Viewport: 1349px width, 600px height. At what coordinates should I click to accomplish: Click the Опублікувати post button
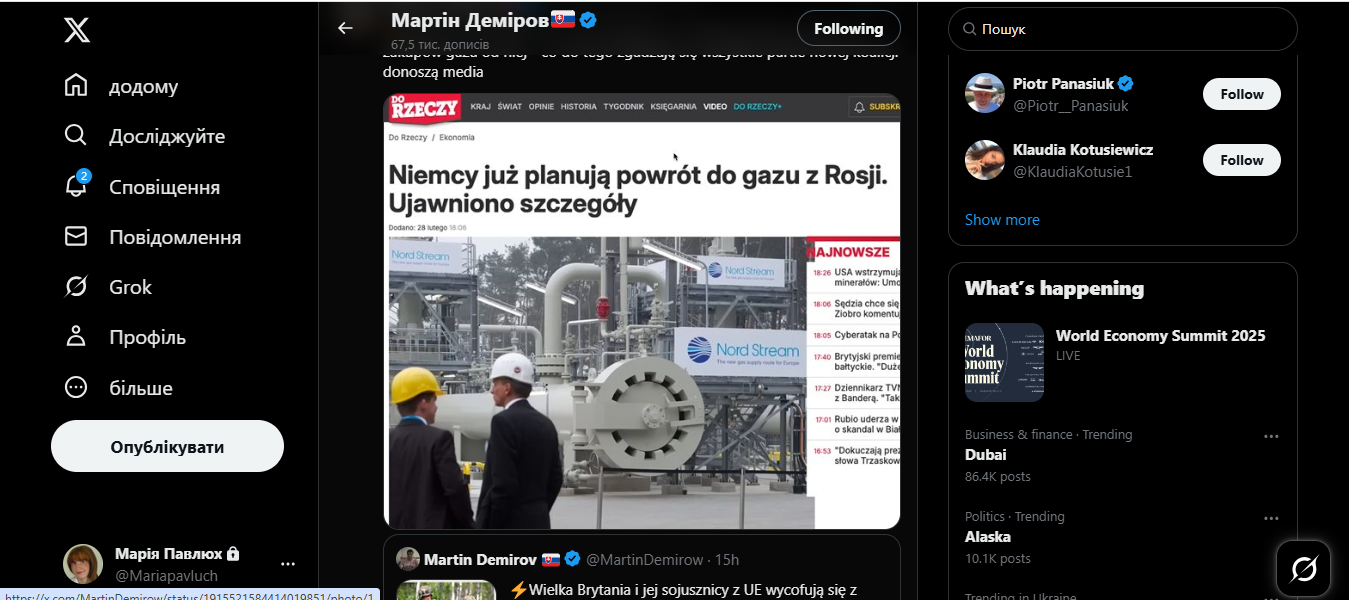[x=167, y=446]
